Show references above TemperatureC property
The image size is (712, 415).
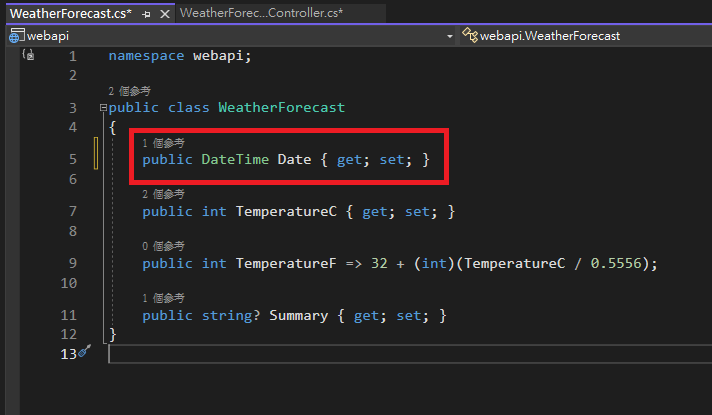(164, 194)
